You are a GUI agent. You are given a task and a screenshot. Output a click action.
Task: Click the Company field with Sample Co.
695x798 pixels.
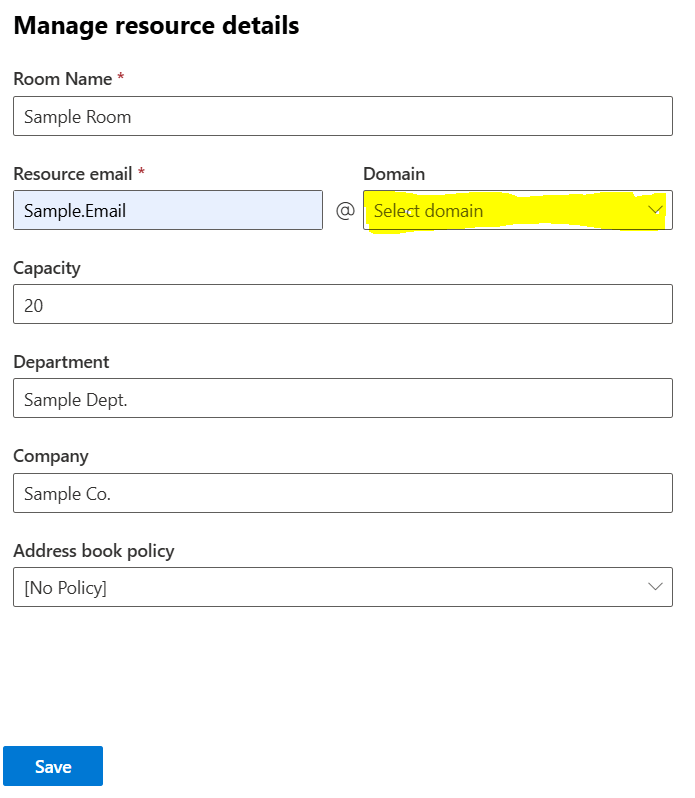(x=343, y=493)
